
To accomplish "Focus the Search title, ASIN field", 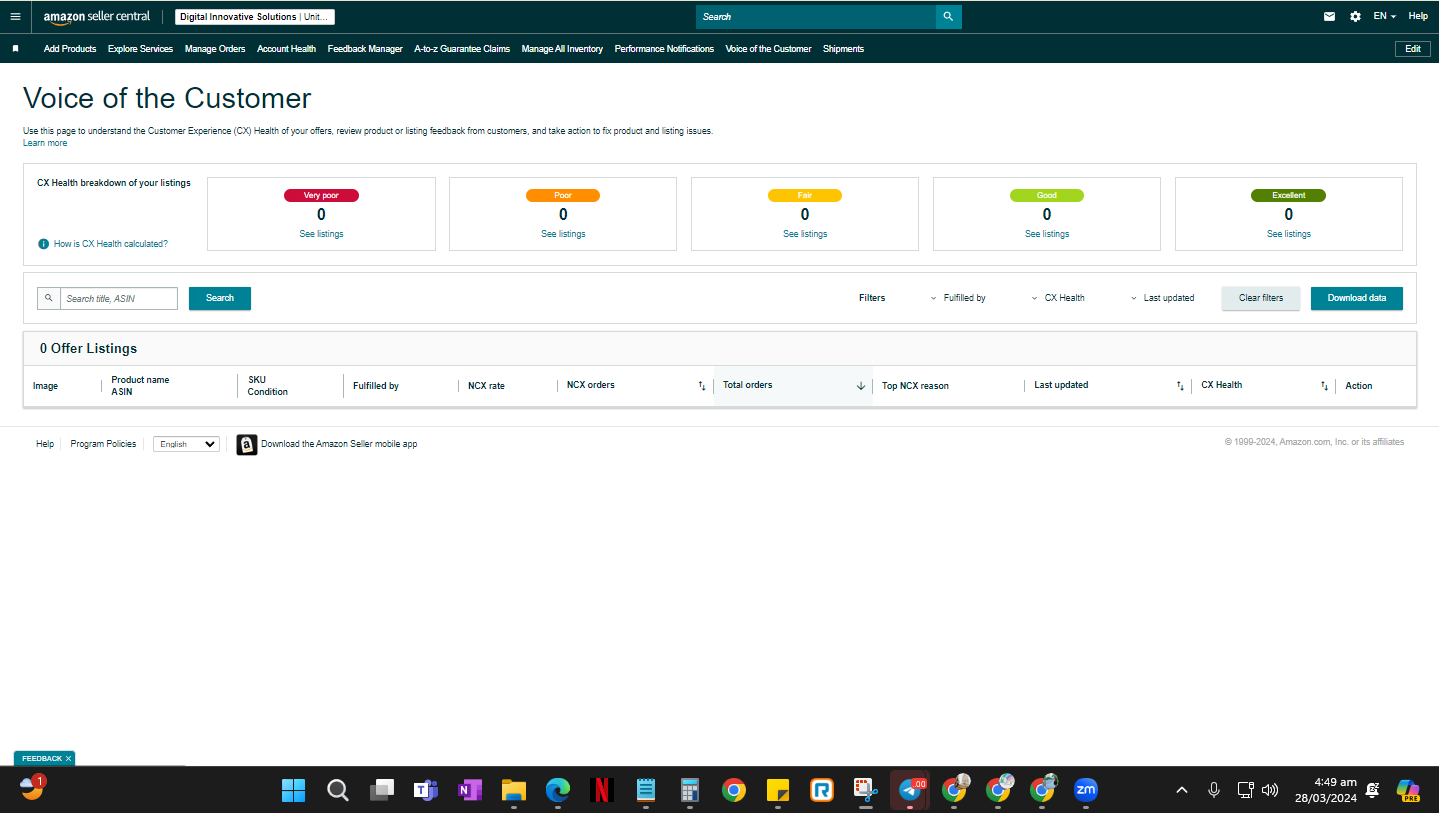I will [119, 298].
